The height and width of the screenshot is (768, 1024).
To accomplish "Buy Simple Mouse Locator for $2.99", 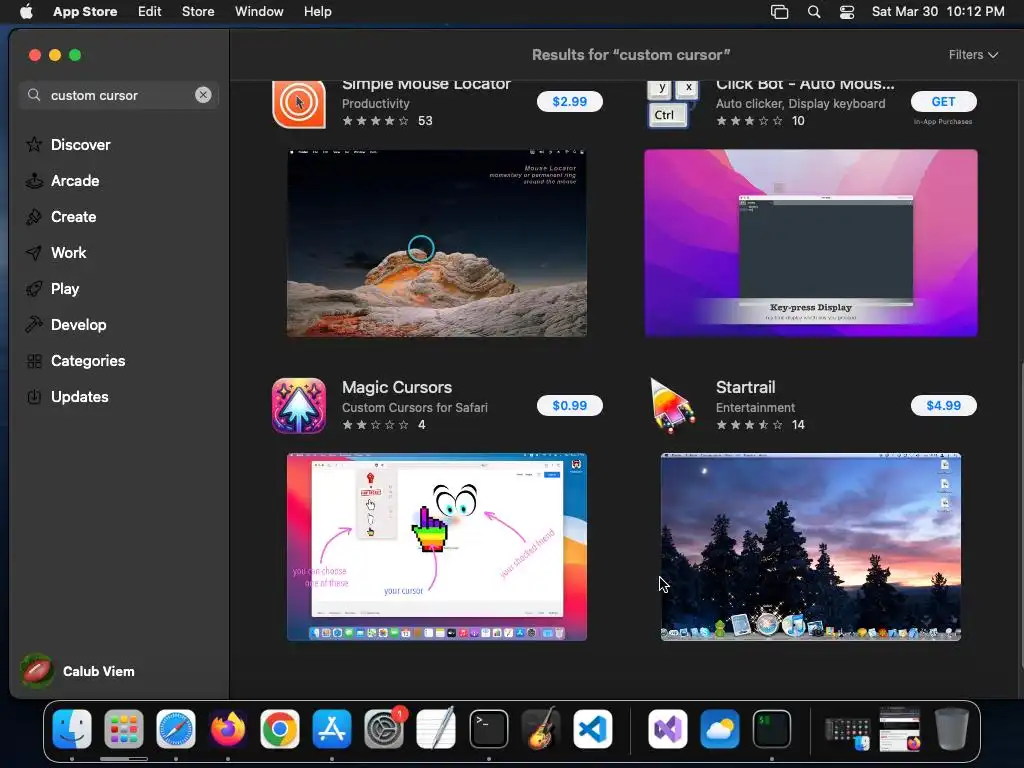I will tap(569, 101).
